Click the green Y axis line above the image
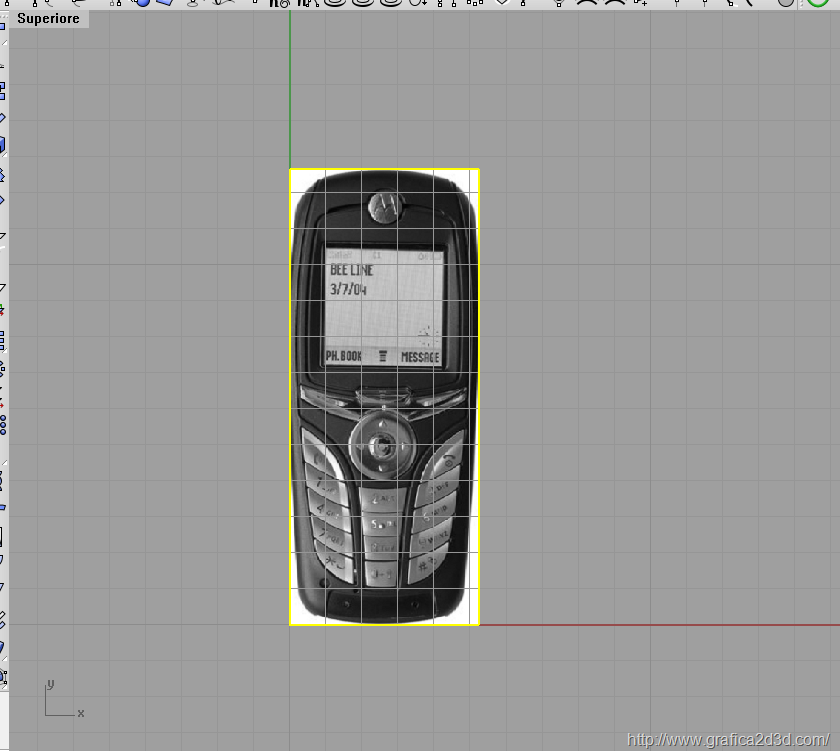Viewport: 840px width, 751px height. (x=290, y=90)
